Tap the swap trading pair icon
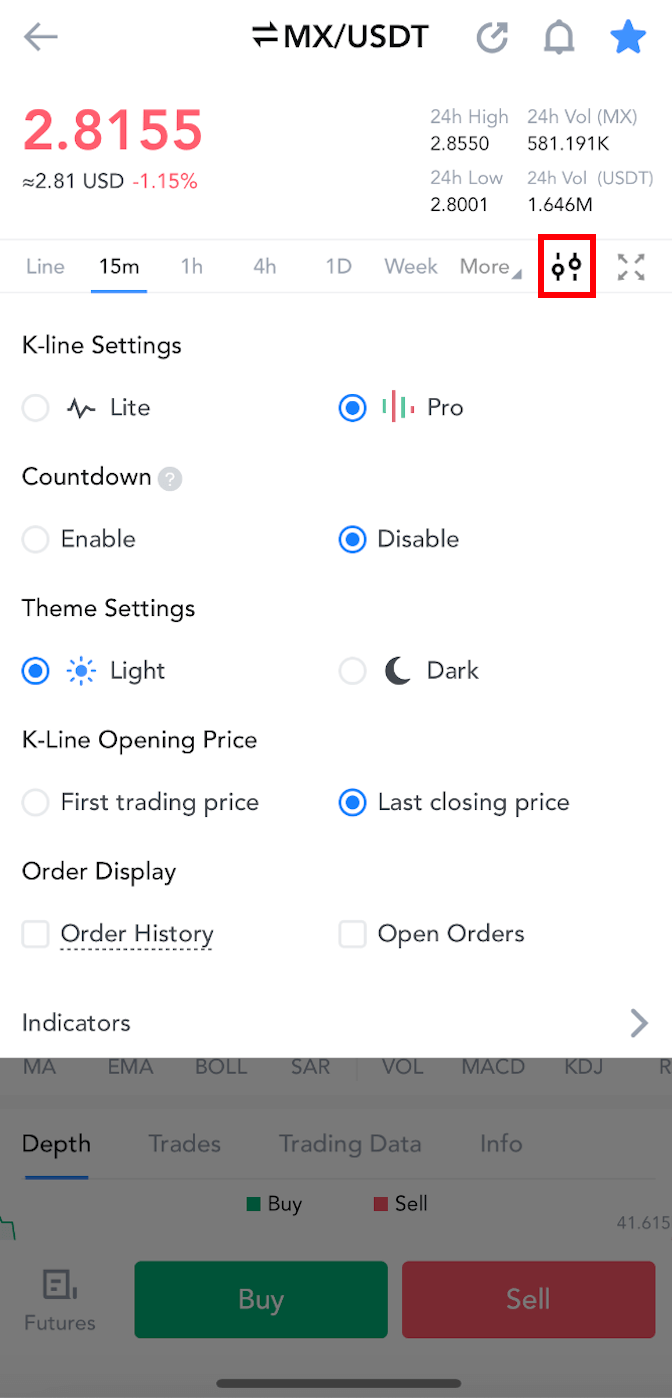 click(265, 37)
